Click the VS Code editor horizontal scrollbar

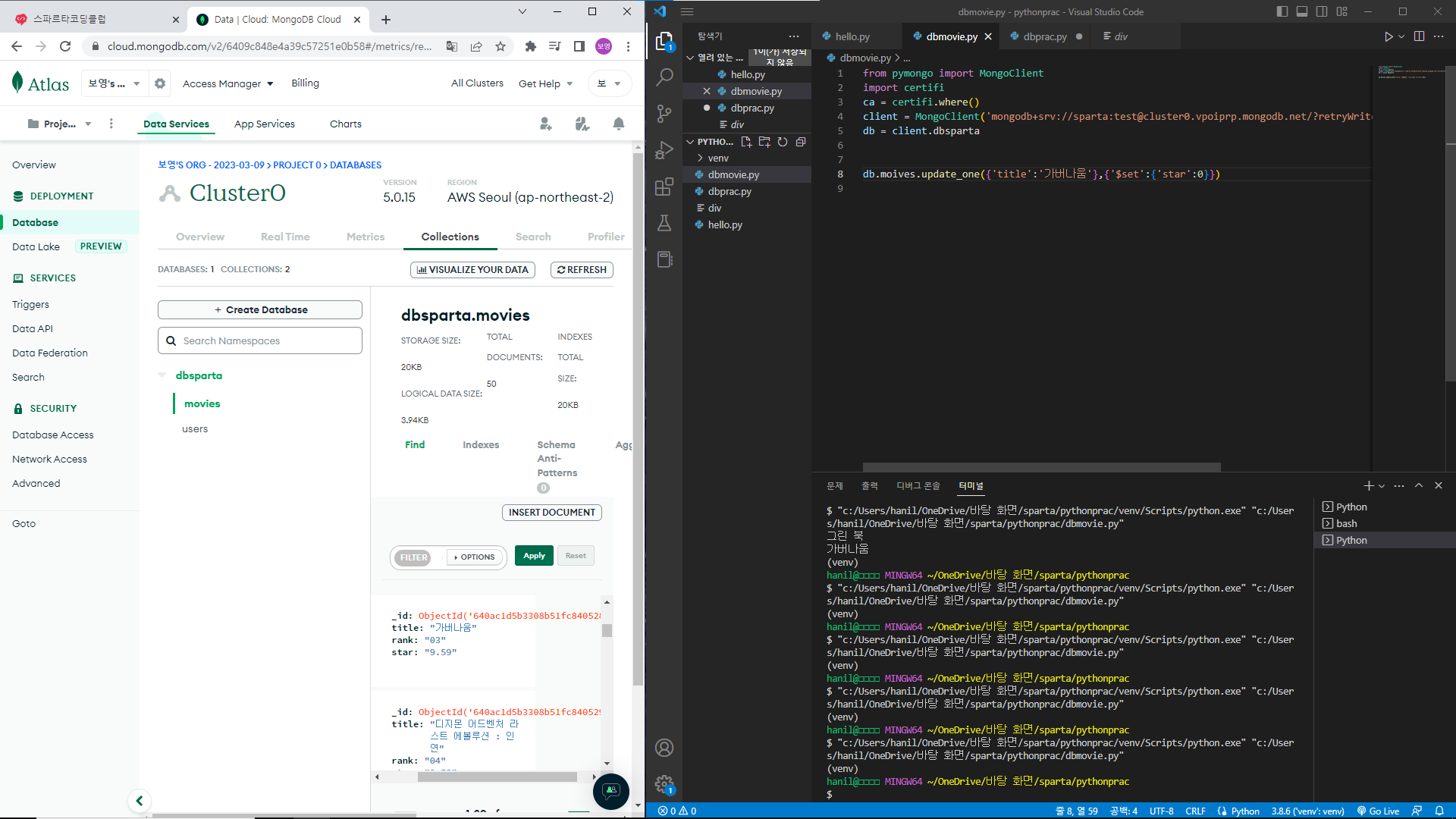click(x=1041, y=467)
